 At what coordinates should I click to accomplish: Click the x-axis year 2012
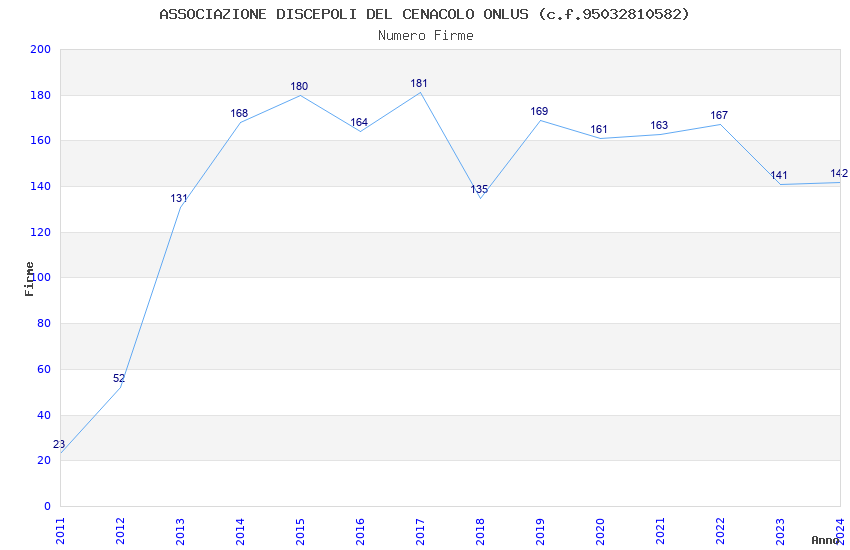click(120, 531)
